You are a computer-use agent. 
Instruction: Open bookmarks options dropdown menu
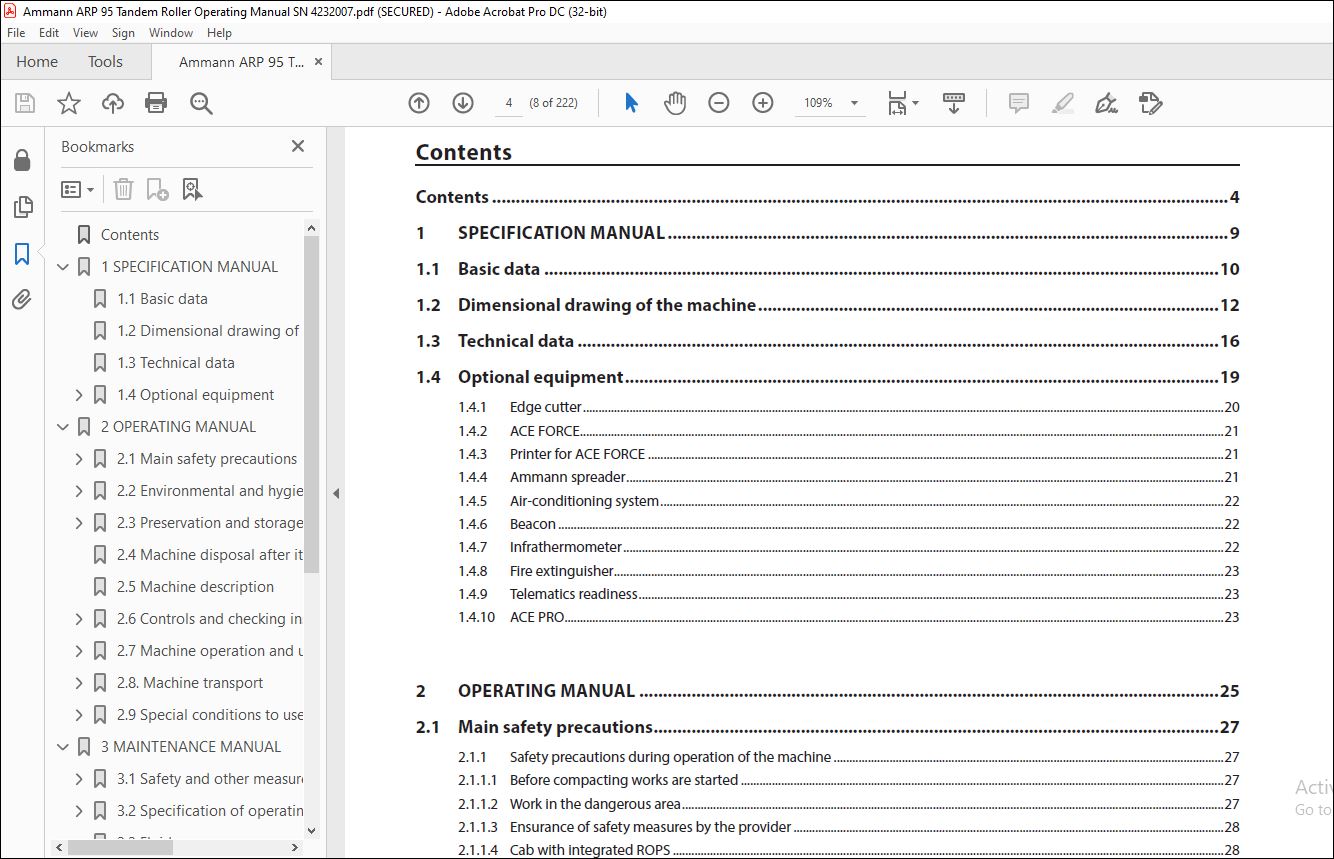pos(77,189)
